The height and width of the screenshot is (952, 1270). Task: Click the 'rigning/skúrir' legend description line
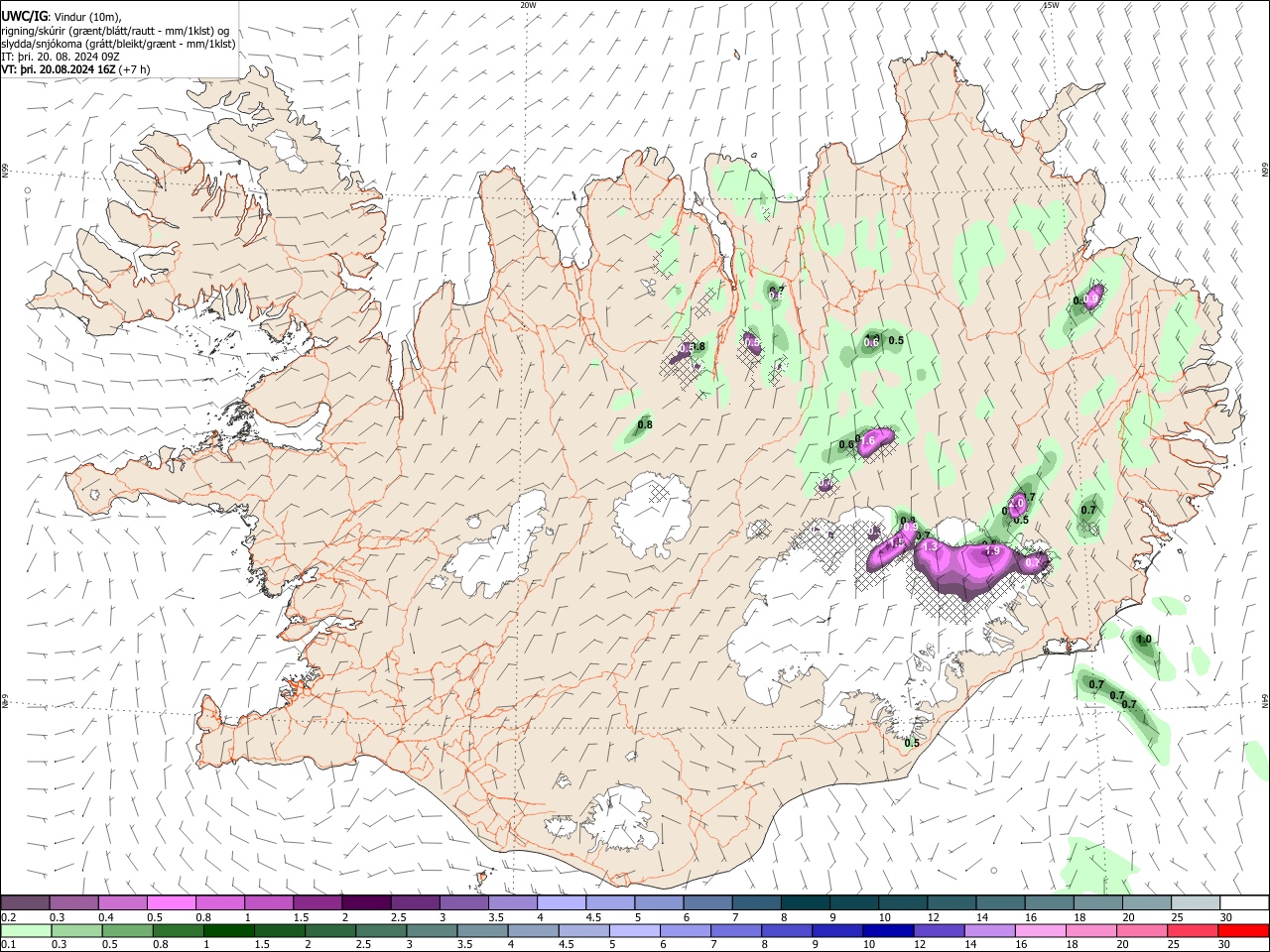point(115,30)
